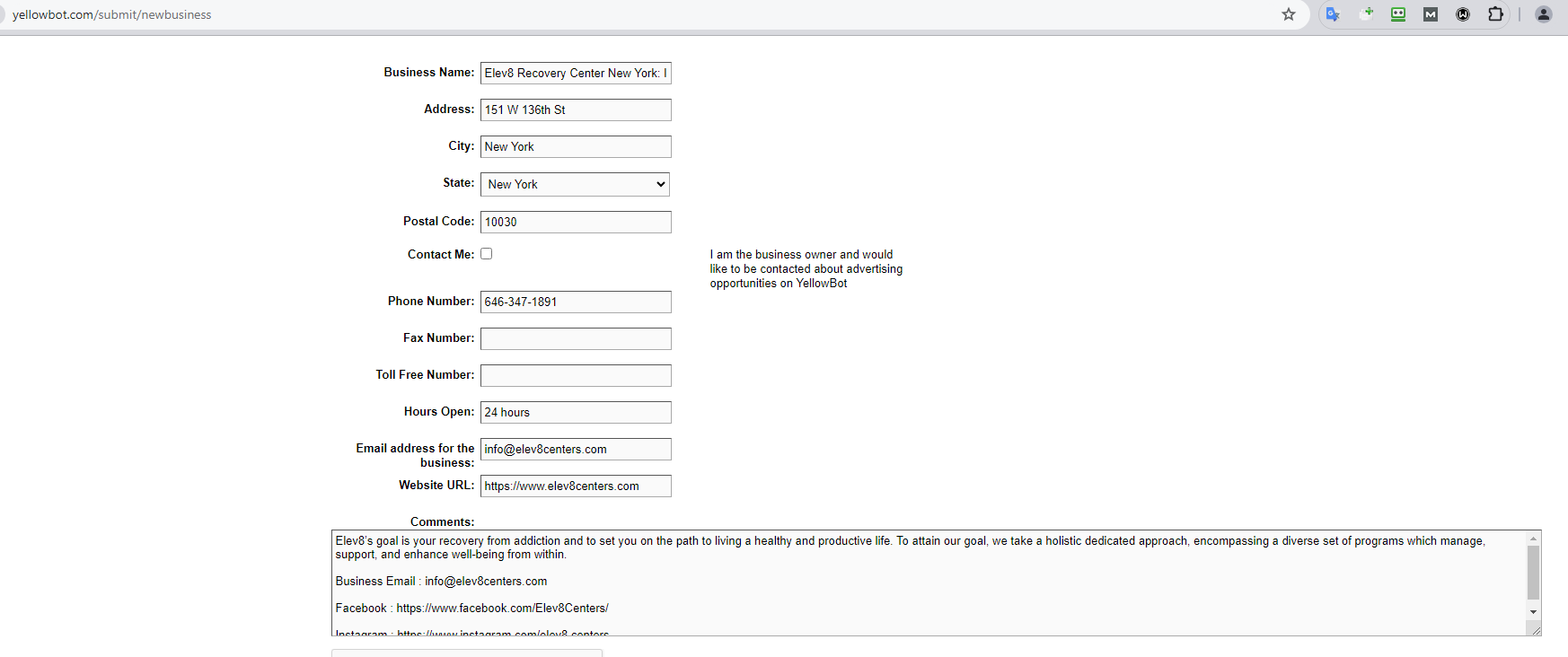Image resolution: width=1568 pixels, height=657 pixels.
Task: Click into the City input field
Action: (576, 147)
